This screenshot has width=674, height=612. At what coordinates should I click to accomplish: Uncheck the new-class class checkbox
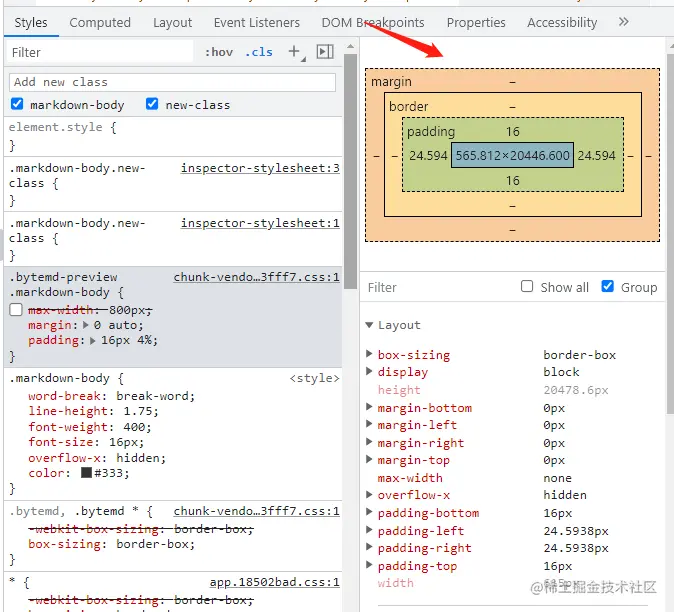click(152, 104)
